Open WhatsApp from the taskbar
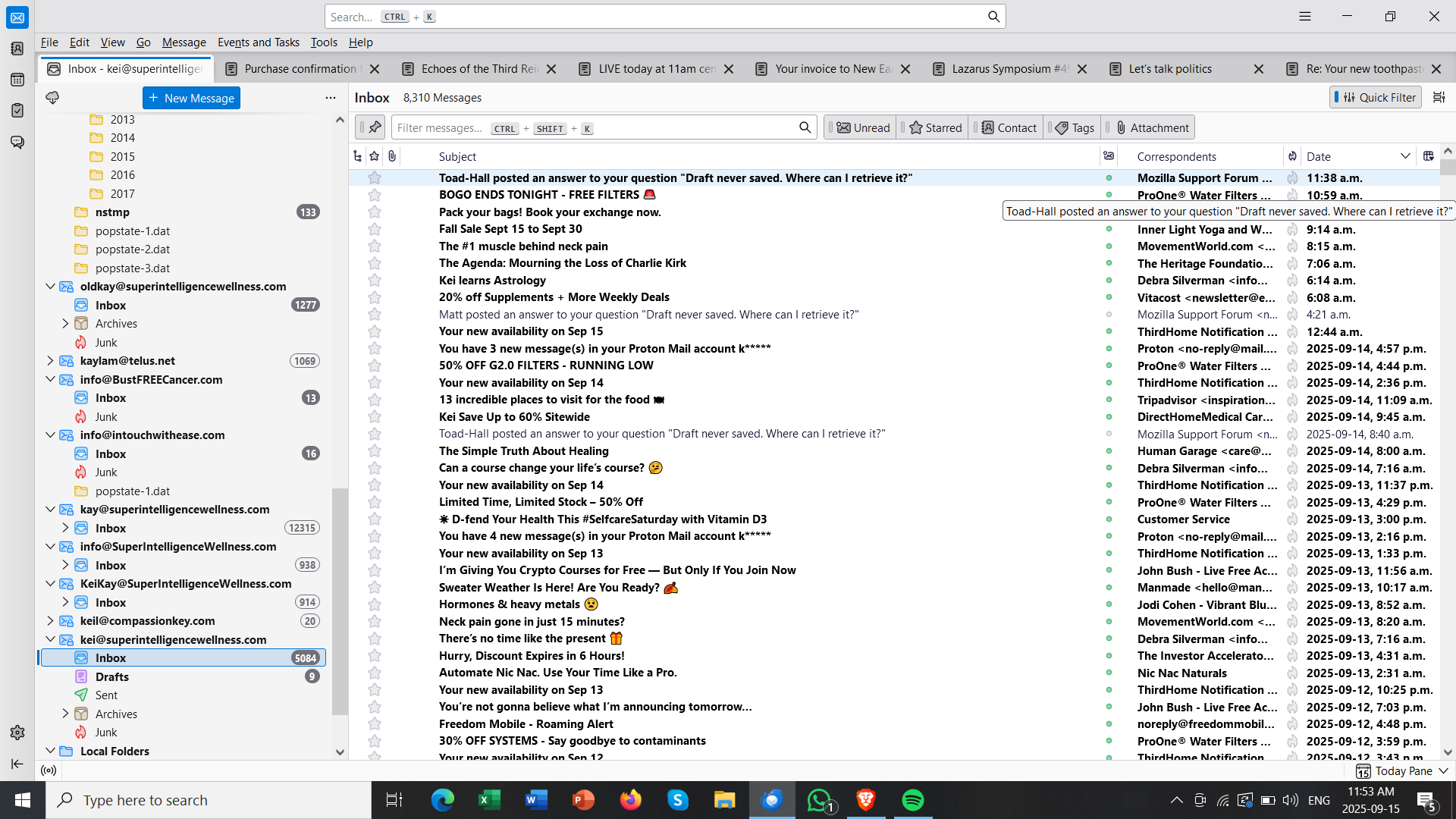Viewport: 1456px width, 819px height. [820, 800]
